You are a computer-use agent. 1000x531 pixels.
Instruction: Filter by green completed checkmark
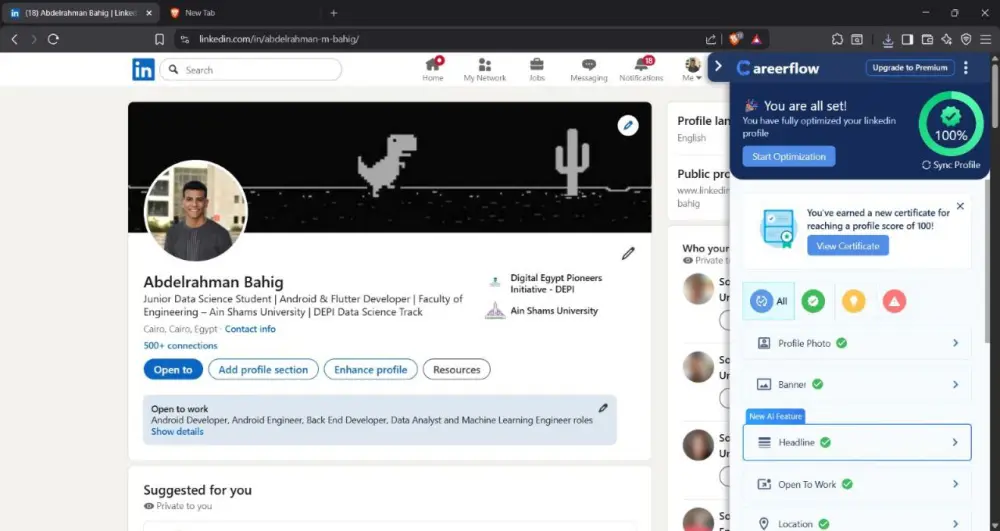[812, 301]
